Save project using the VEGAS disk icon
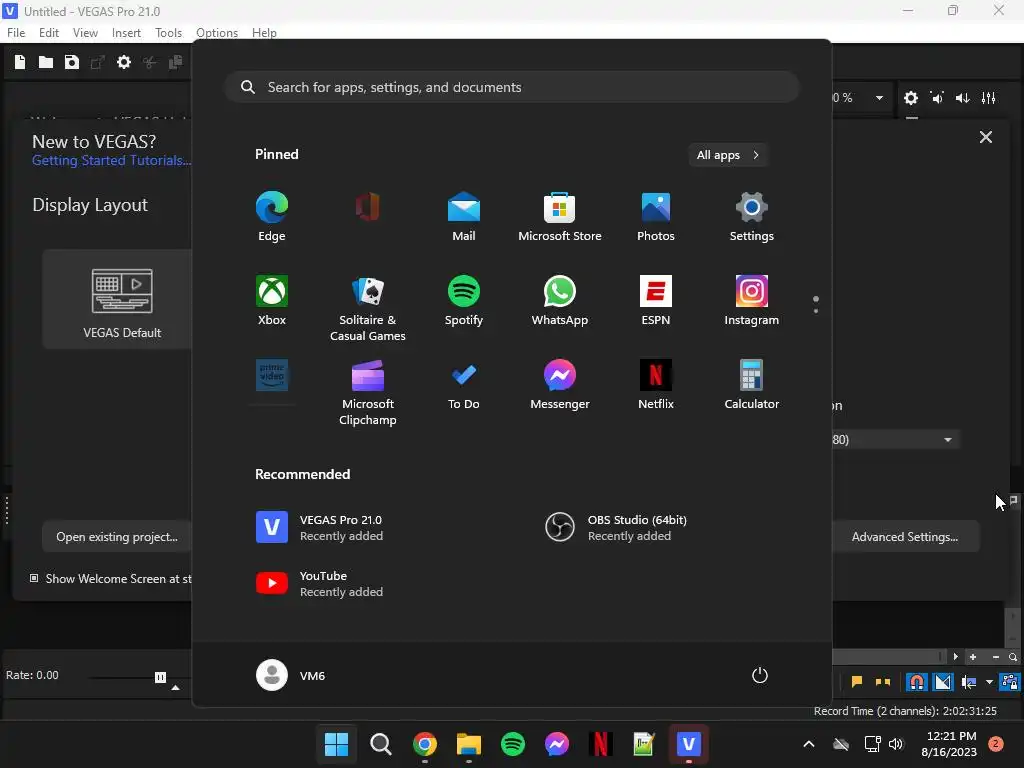1024x768 pixels. point(72,62)
